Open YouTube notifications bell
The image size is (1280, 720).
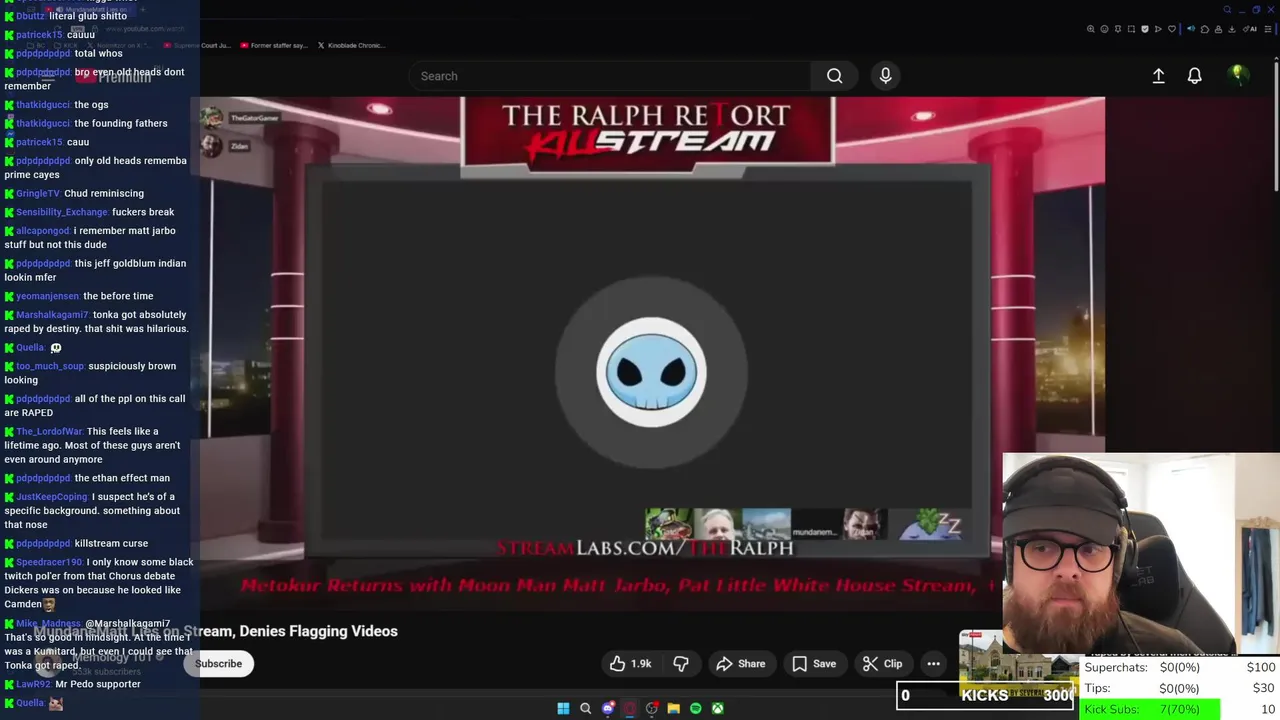[x=1194, y=76]
